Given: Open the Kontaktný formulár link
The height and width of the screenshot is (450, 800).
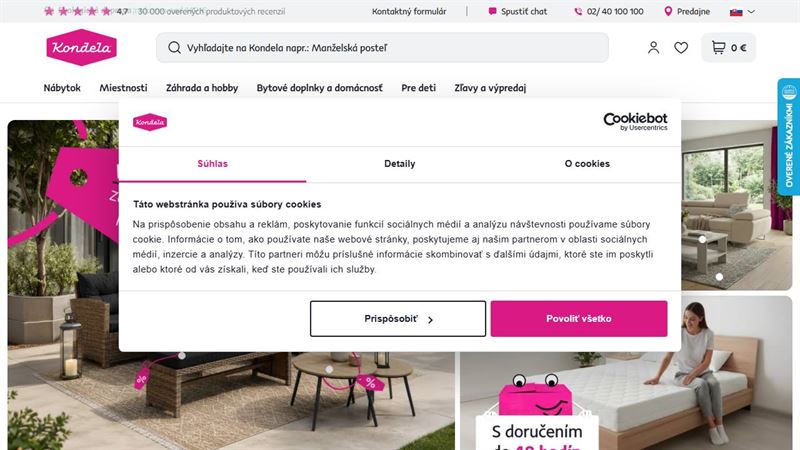Looking at the screenshot, I should [409, 11].
